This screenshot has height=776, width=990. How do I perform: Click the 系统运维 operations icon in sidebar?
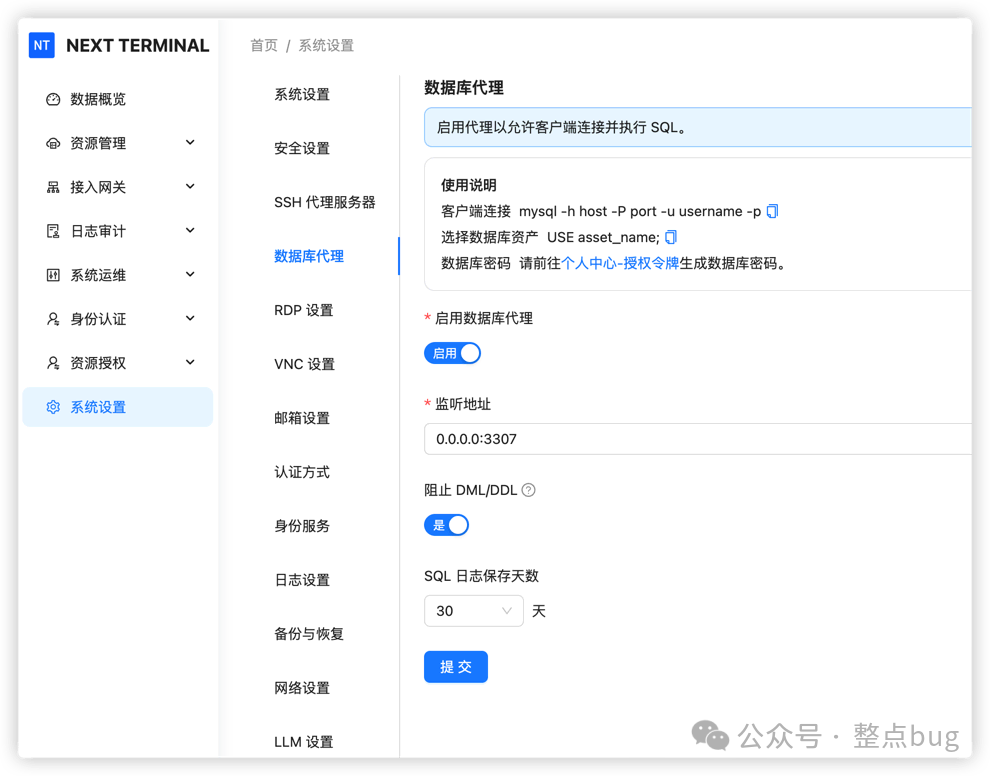[x=53, y=275]
